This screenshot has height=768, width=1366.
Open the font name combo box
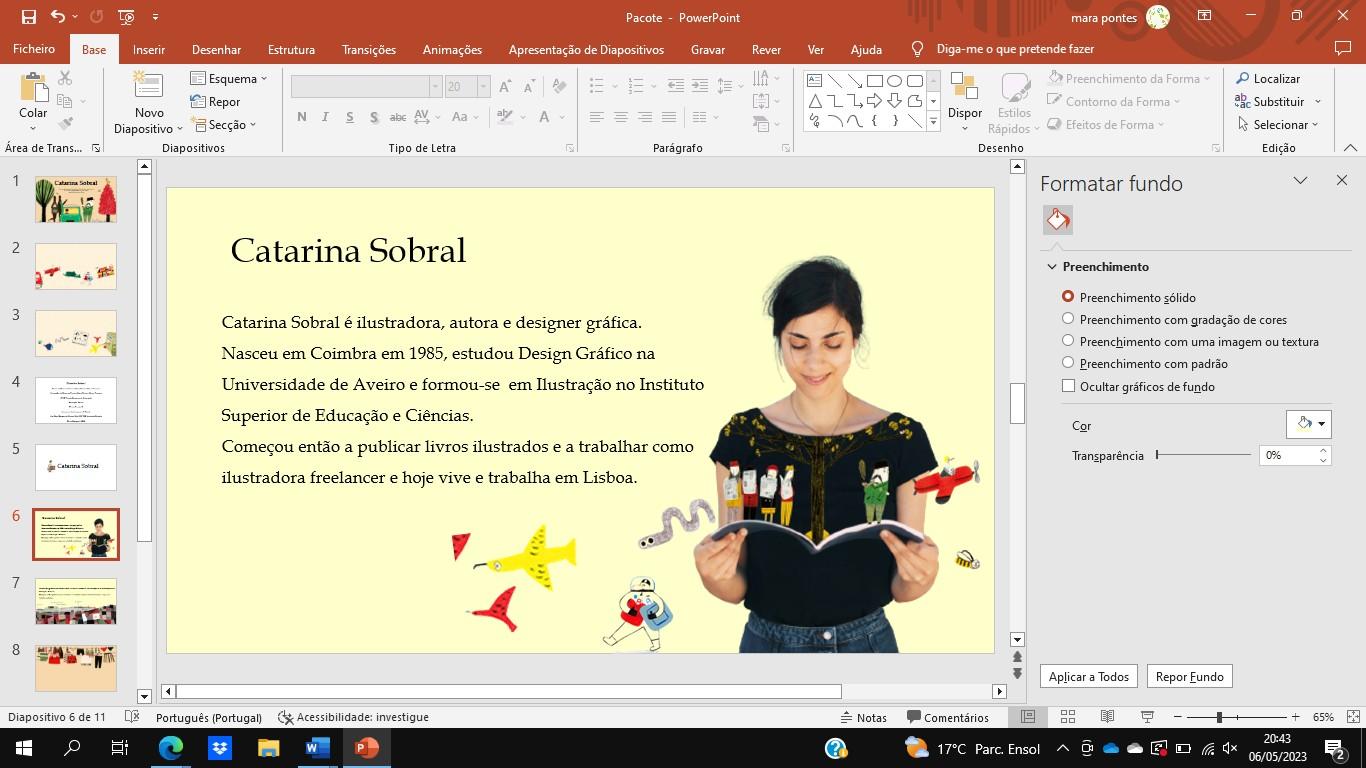(x=366, y=87)
